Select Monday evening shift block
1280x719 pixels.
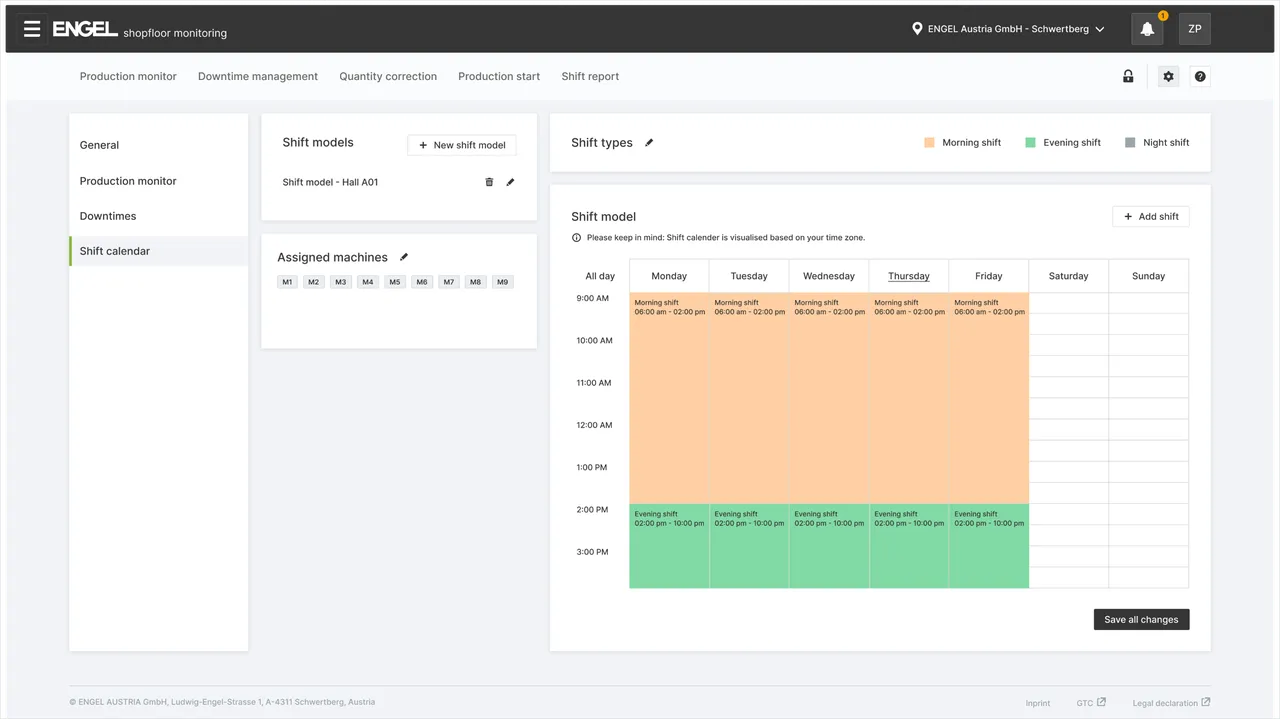coord(669,546)
